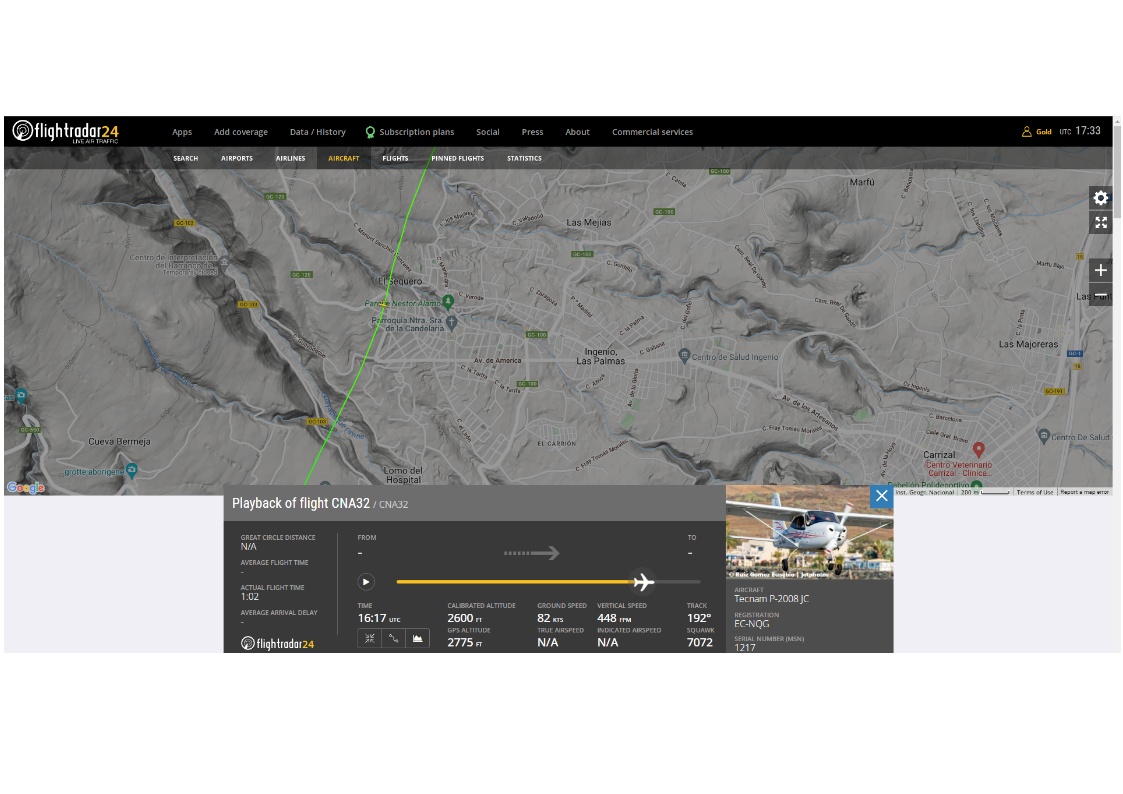Click the Centro de Salud Ingenio marker

pos(684,355)
